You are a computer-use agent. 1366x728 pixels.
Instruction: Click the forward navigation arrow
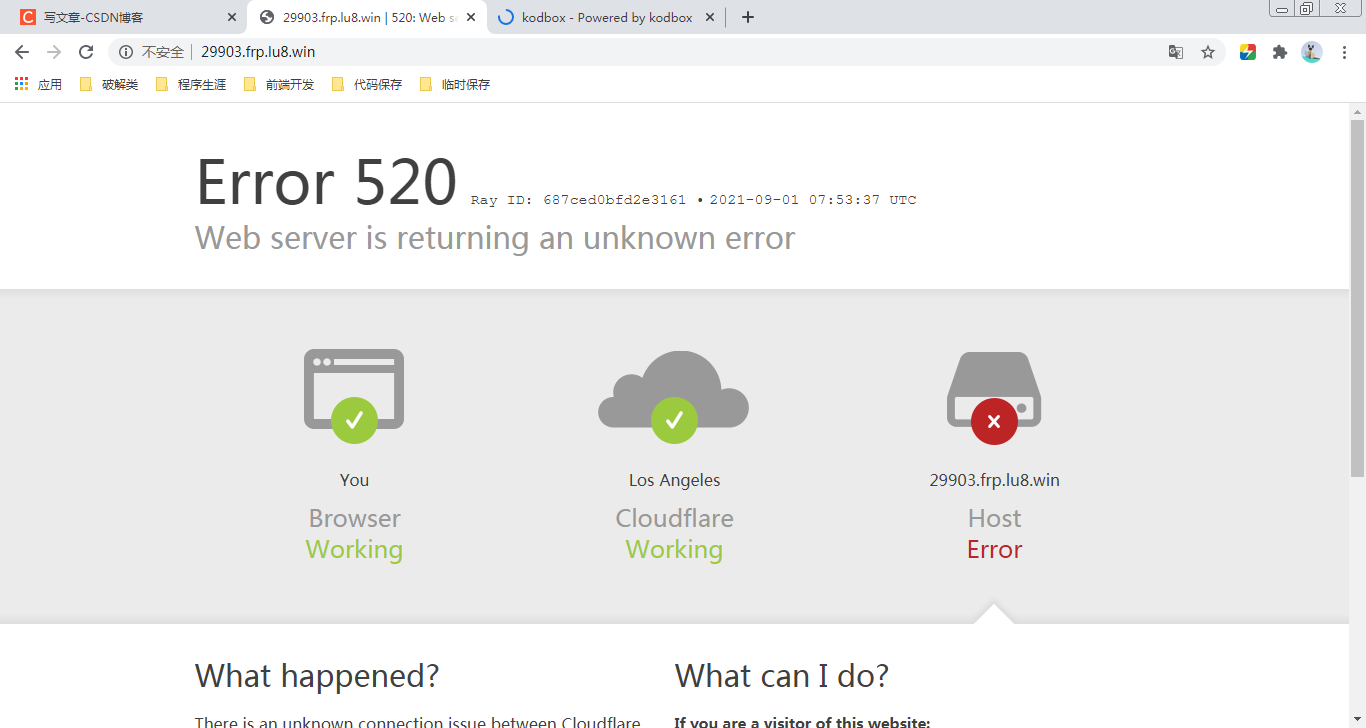54,52
